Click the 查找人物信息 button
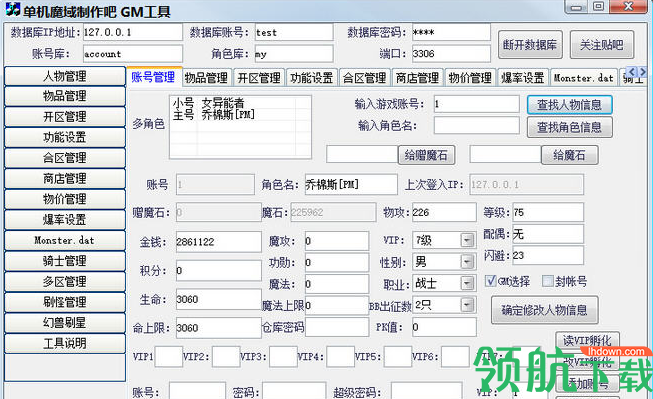The height and width of the screenshot is (399, 653). click(569, 105)
